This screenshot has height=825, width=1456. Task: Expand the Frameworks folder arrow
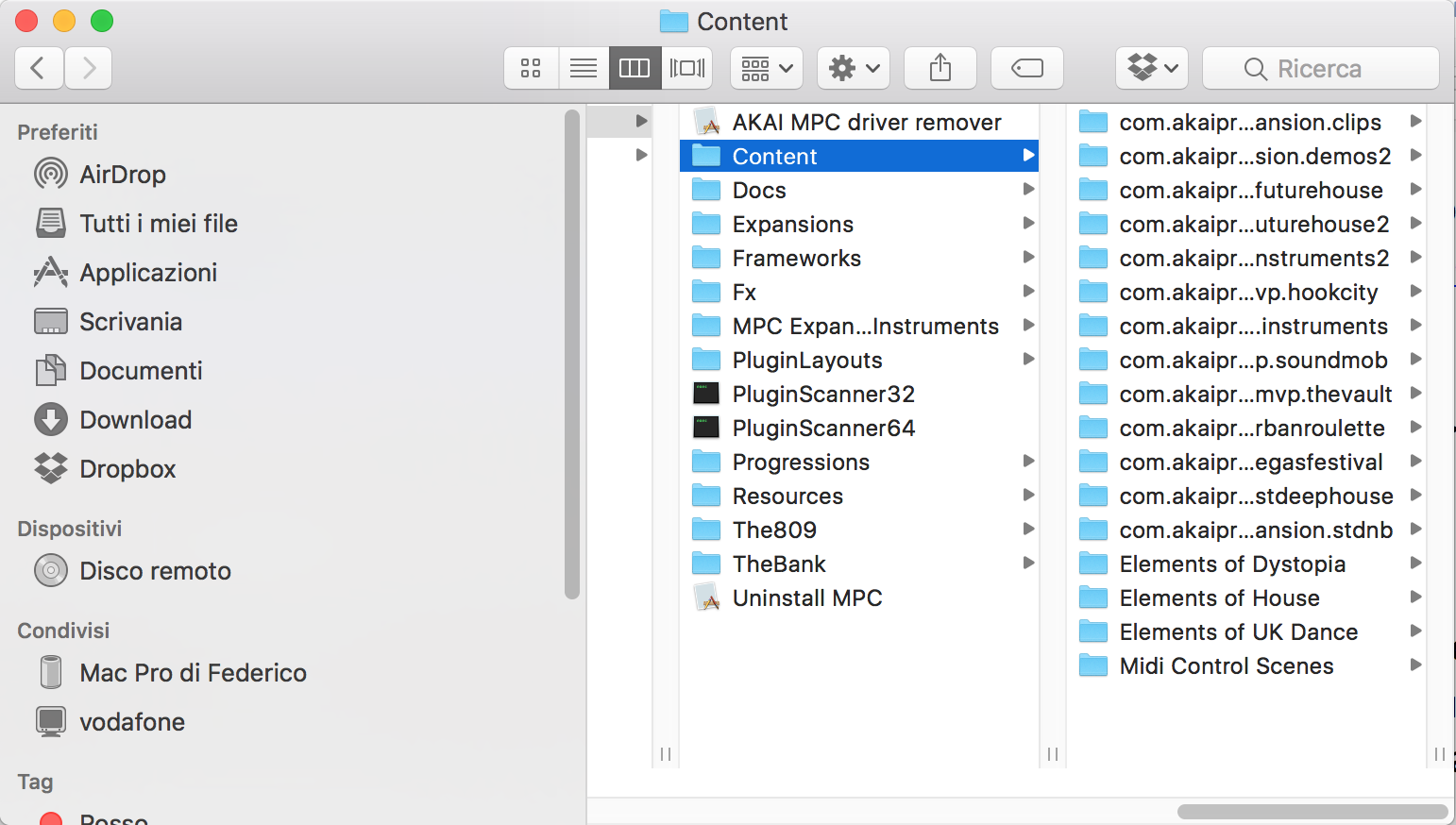tap(1028, 258)
